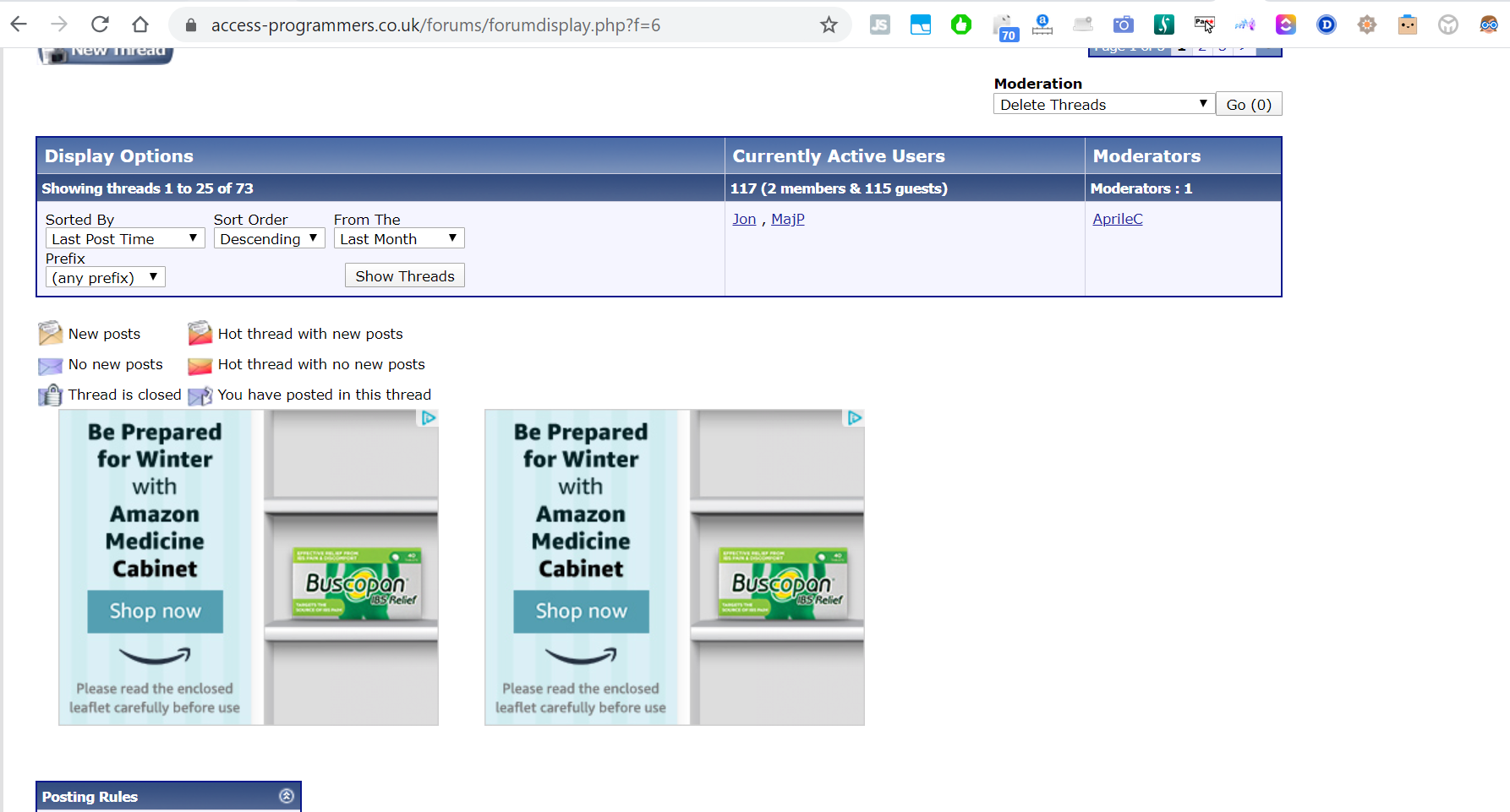This screenshot has width=1510, height=812.
Task: Click the 'Thread is closed' legend text
Action: [x=124, y=395]
